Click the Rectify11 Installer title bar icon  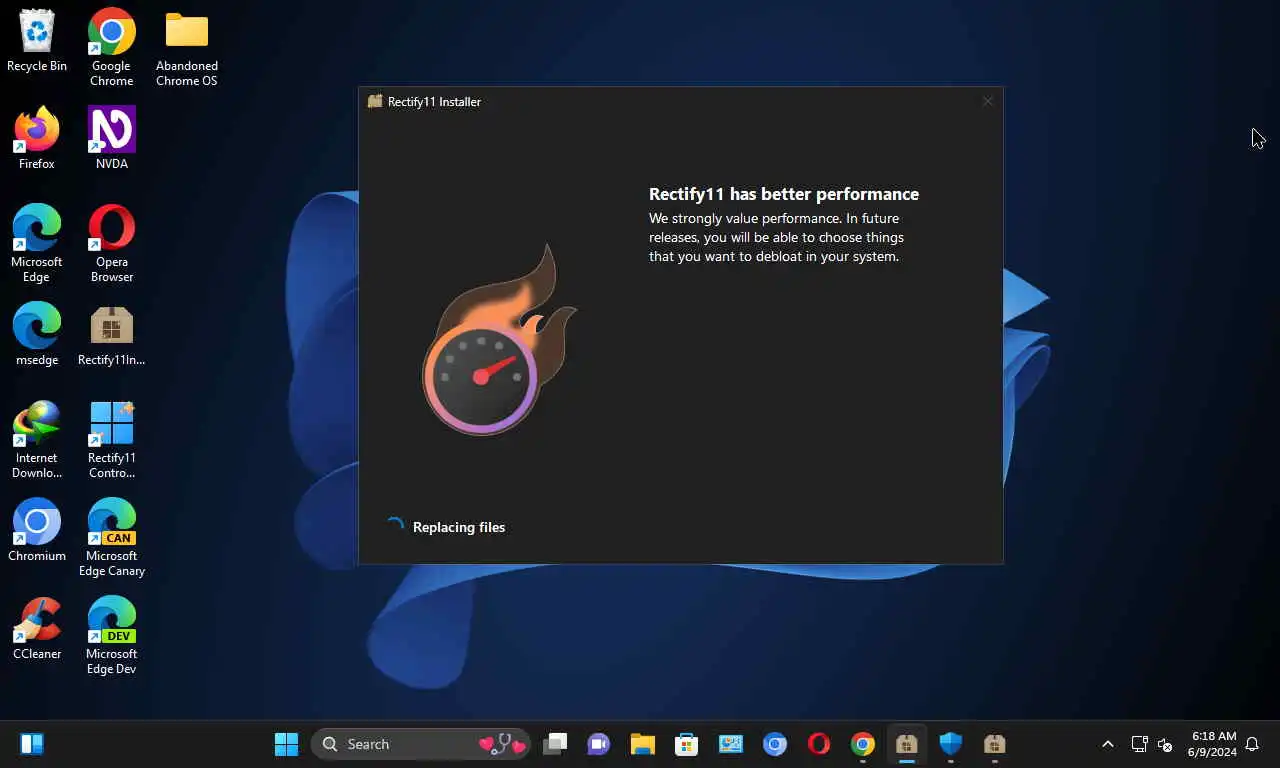(375, 101)
